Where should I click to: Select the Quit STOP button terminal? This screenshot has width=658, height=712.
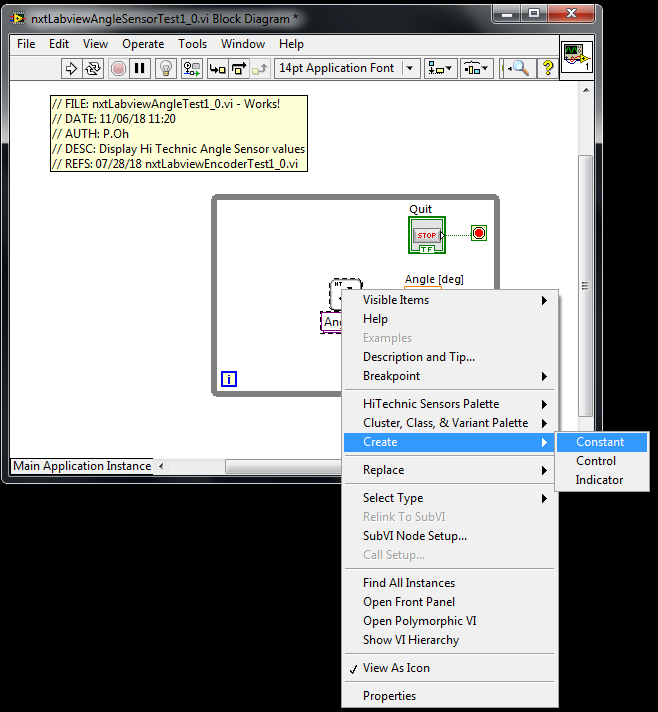coord(427,235)
